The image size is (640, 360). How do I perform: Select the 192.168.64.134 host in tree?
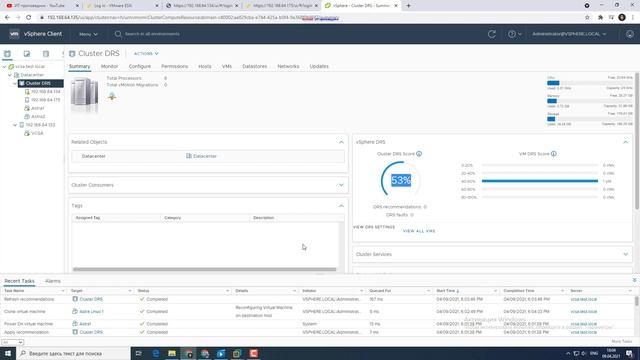[x=45, y=92]
